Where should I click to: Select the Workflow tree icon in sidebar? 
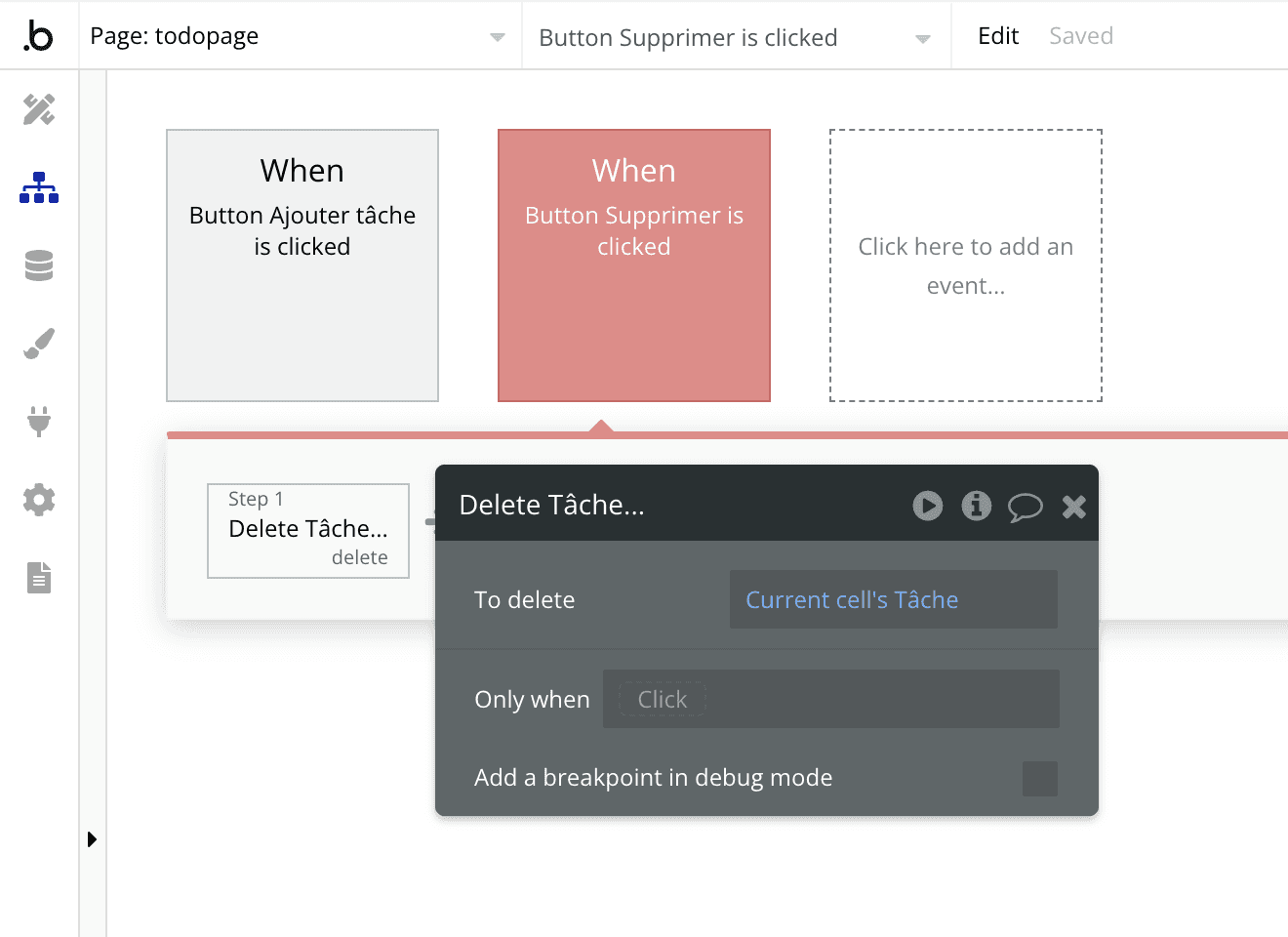[x=39, y=187]
